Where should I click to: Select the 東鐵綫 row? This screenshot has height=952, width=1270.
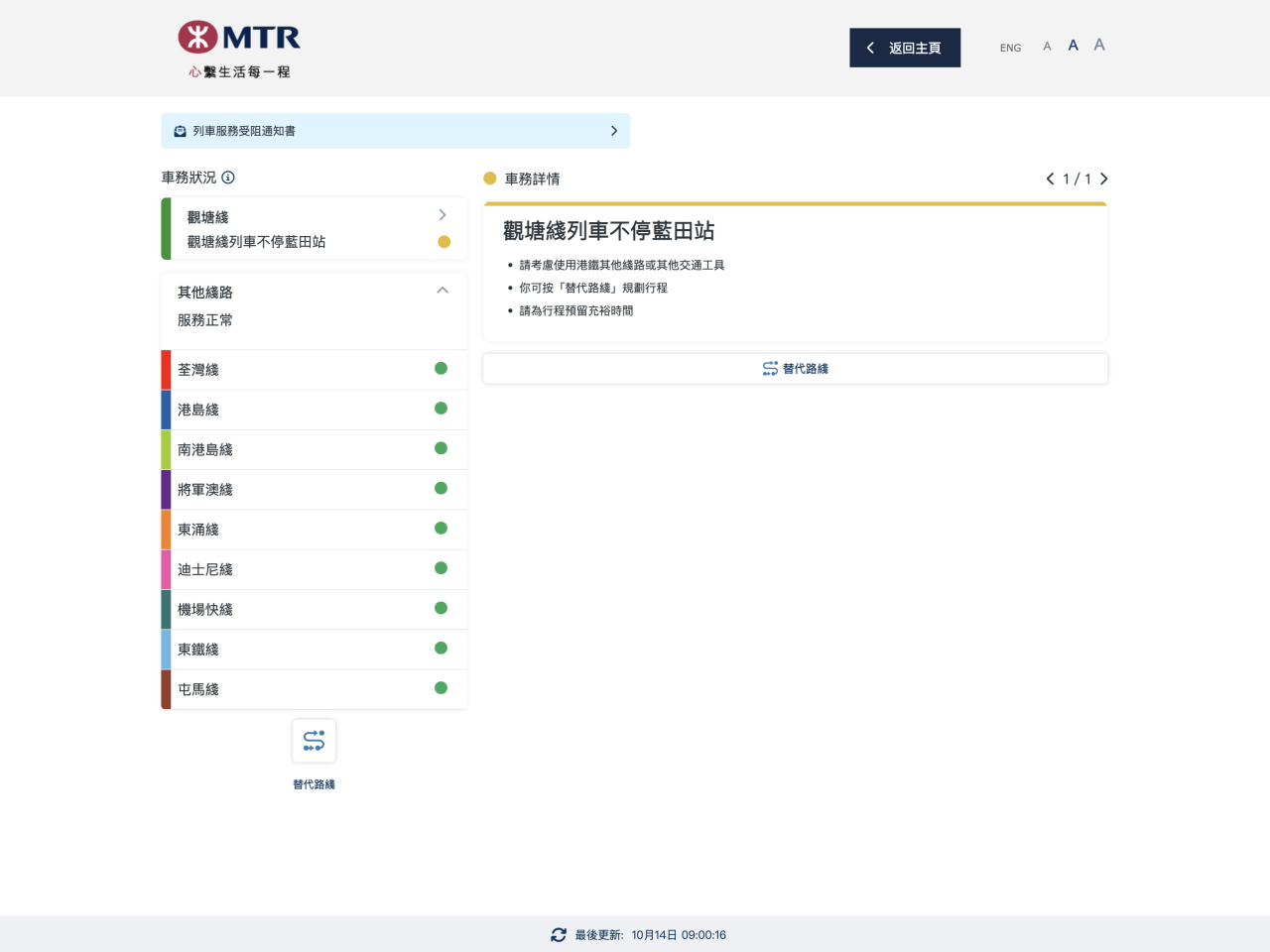[314, 650]
